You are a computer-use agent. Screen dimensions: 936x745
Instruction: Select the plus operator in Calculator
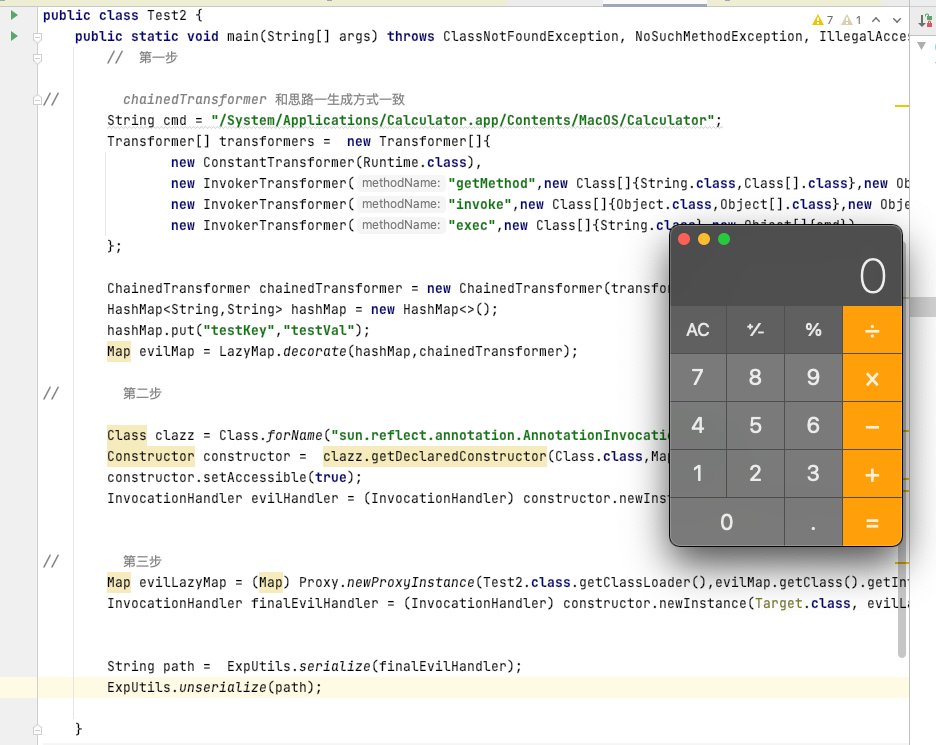pyautogui.click(x=872, y=474)
